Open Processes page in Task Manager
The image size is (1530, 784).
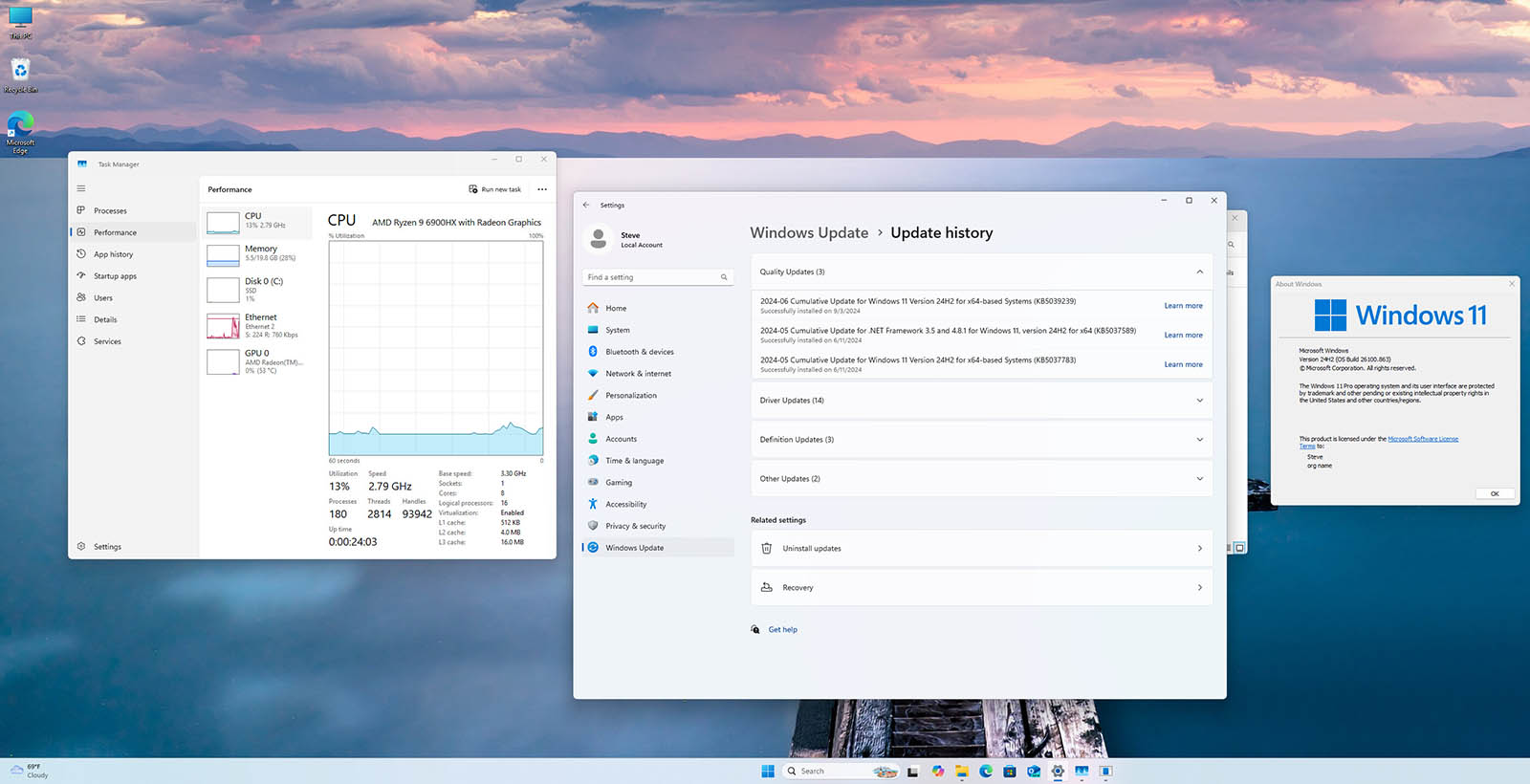[133, 210]
